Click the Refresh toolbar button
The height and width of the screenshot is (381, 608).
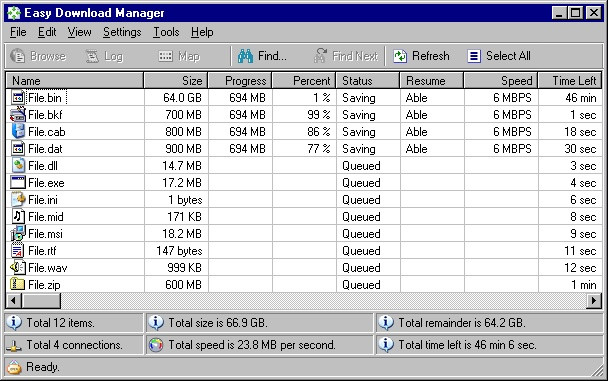point(421,56)
